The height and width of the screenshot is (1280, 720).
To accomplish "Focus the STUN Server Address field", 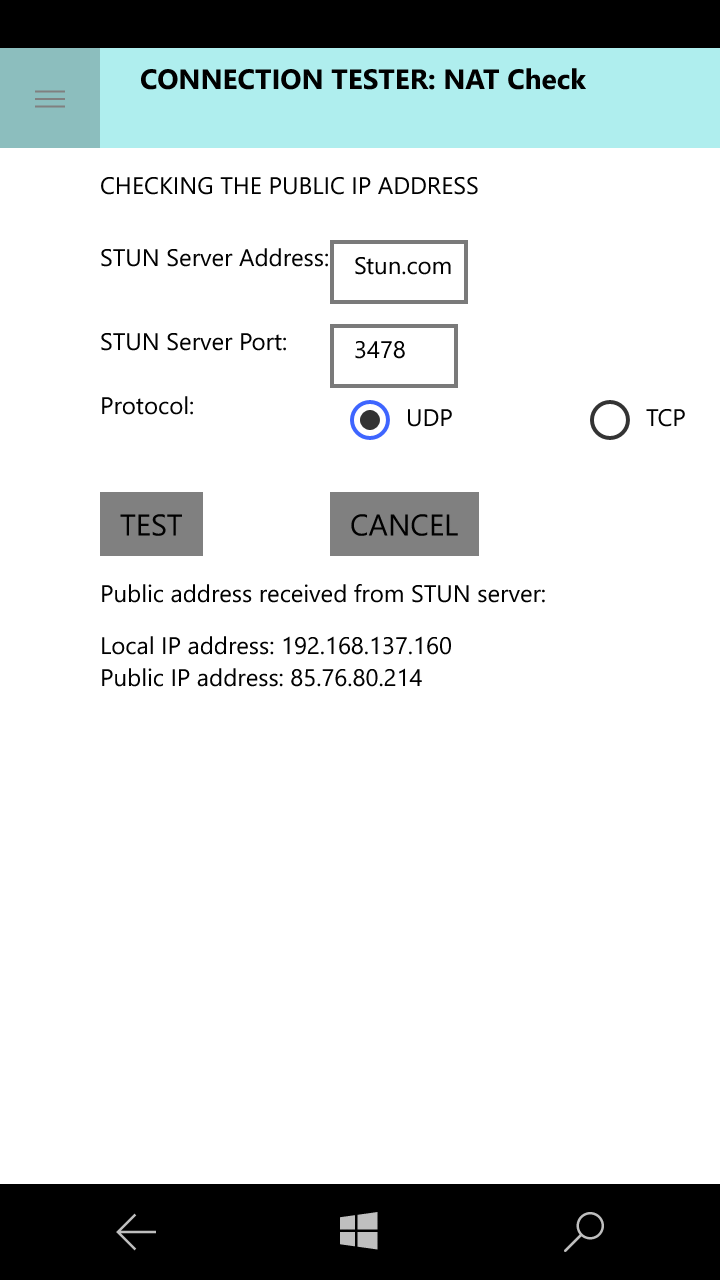I will click(399, 272).
